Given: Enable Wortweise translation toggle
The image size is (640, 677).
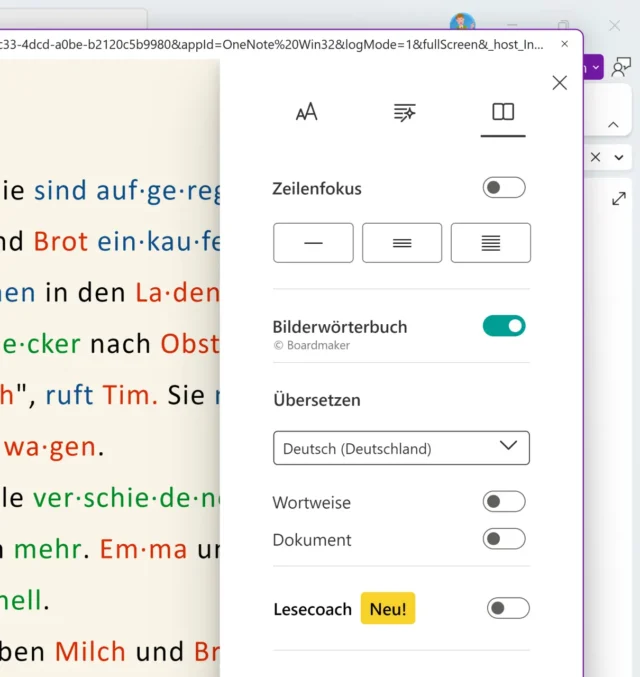Looking at the screenshot, I should (x=504, y=502).
